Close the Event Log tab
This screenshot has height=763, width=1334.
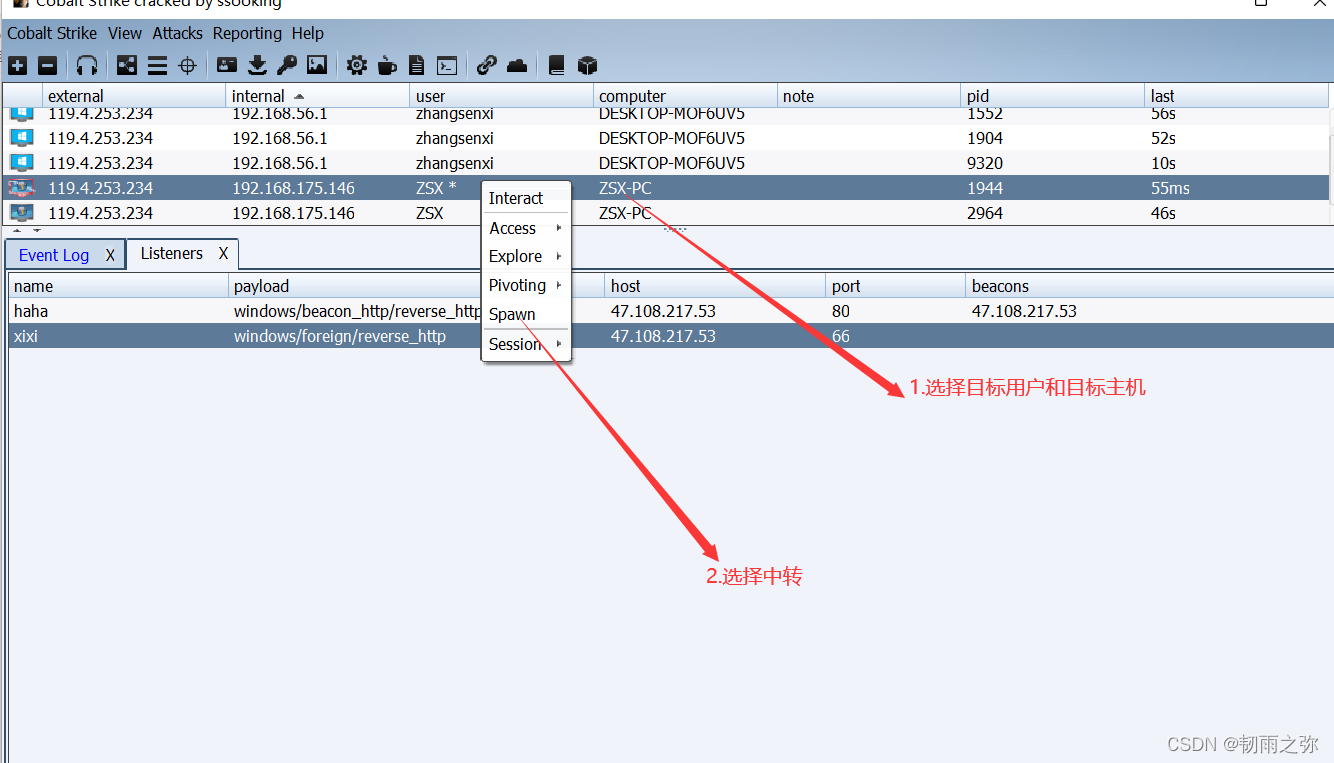coord(110,255)
